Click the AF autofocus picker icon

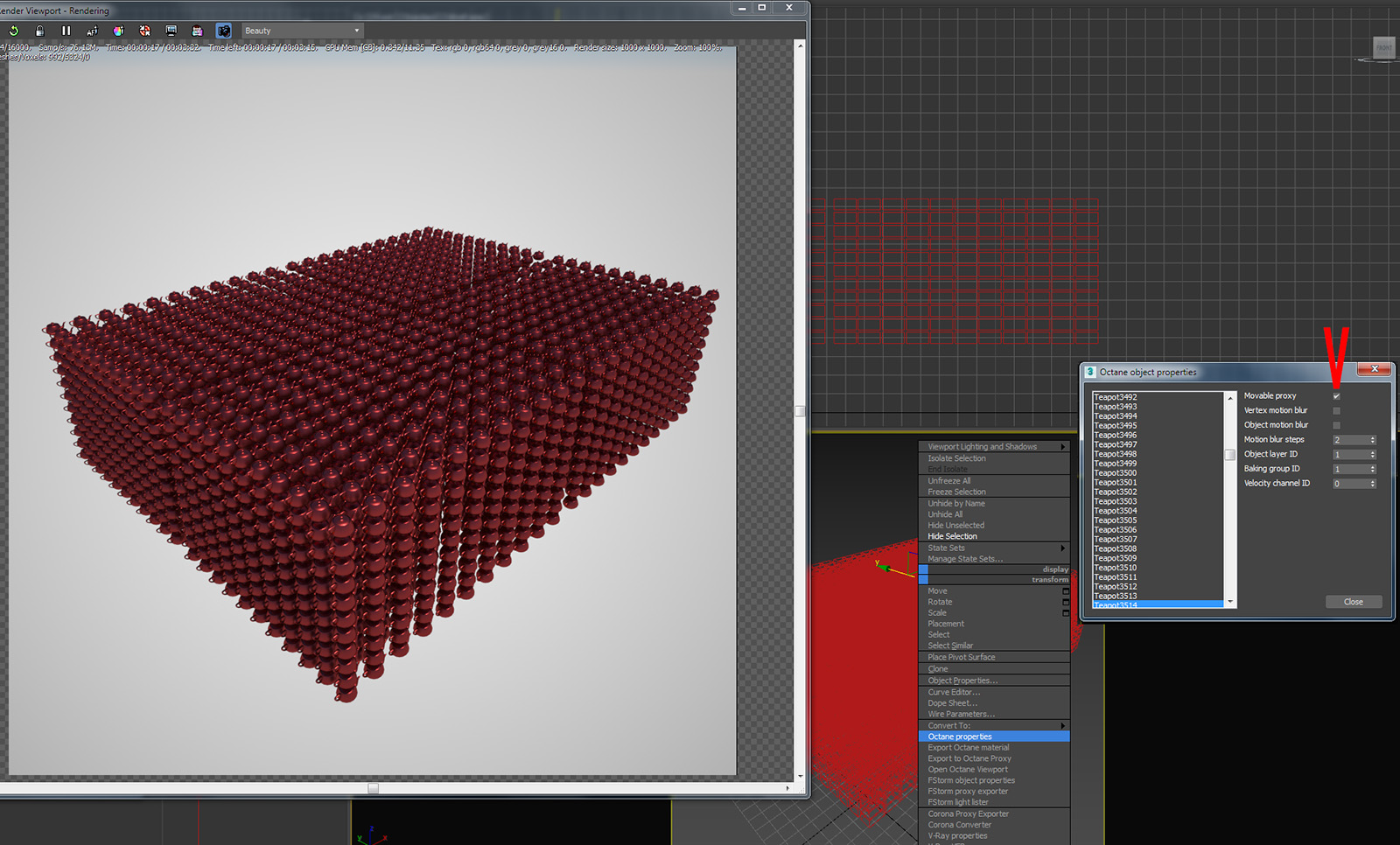click(92, 31)
